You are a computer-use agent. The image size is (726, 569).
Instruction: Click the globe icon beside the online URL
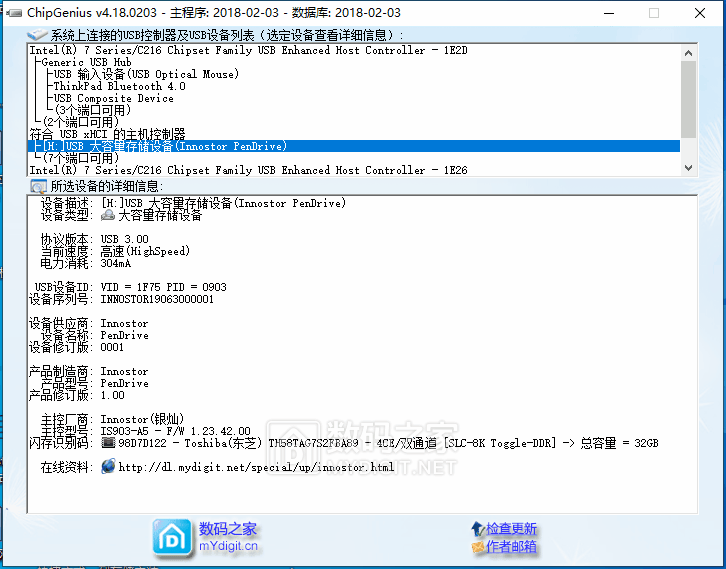pos(108,467)
